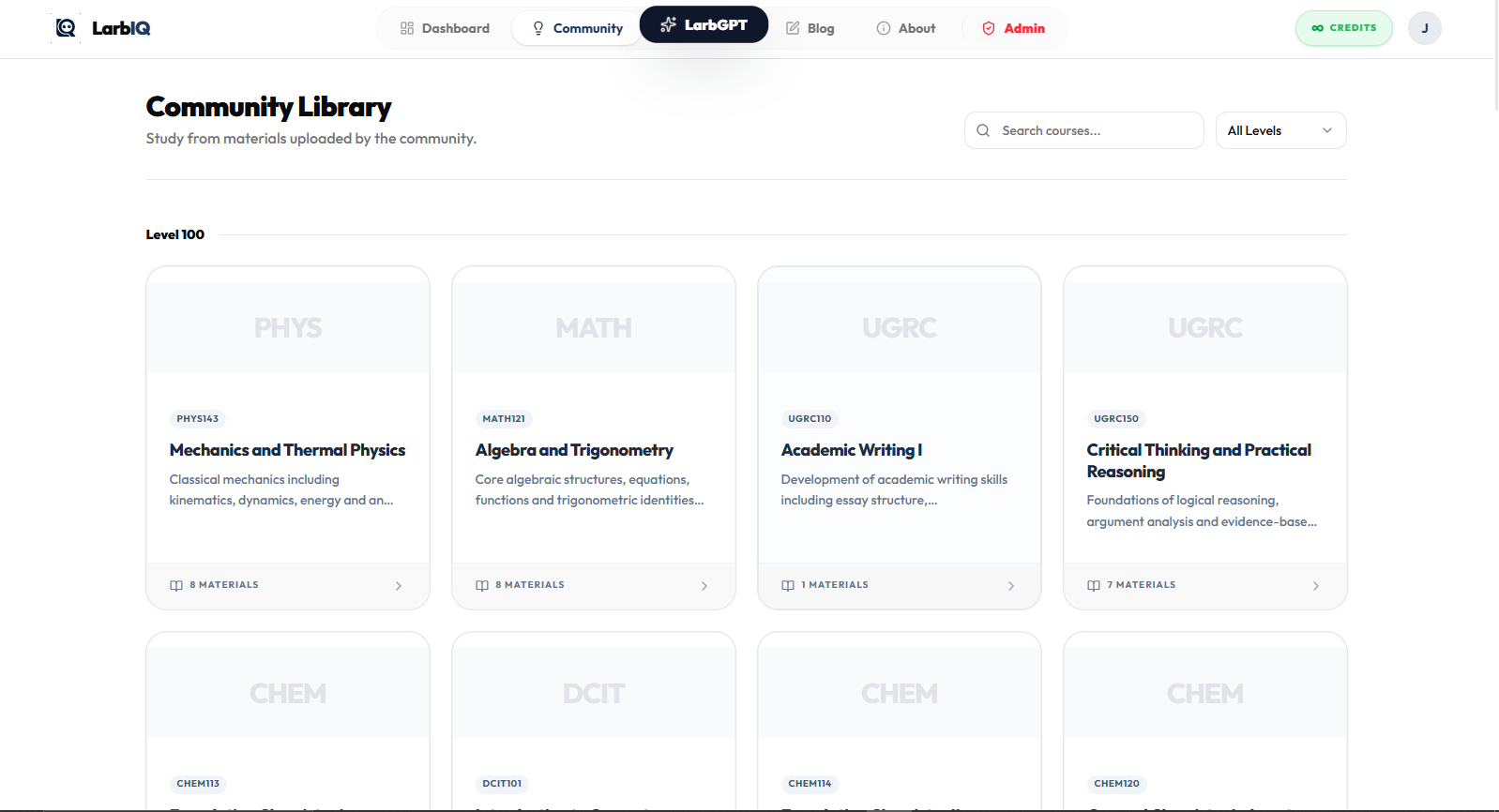Viewport: 1499px width, 812px height.
Task: Open the Academic Writing I course title
Action: (x=852, y=450)
